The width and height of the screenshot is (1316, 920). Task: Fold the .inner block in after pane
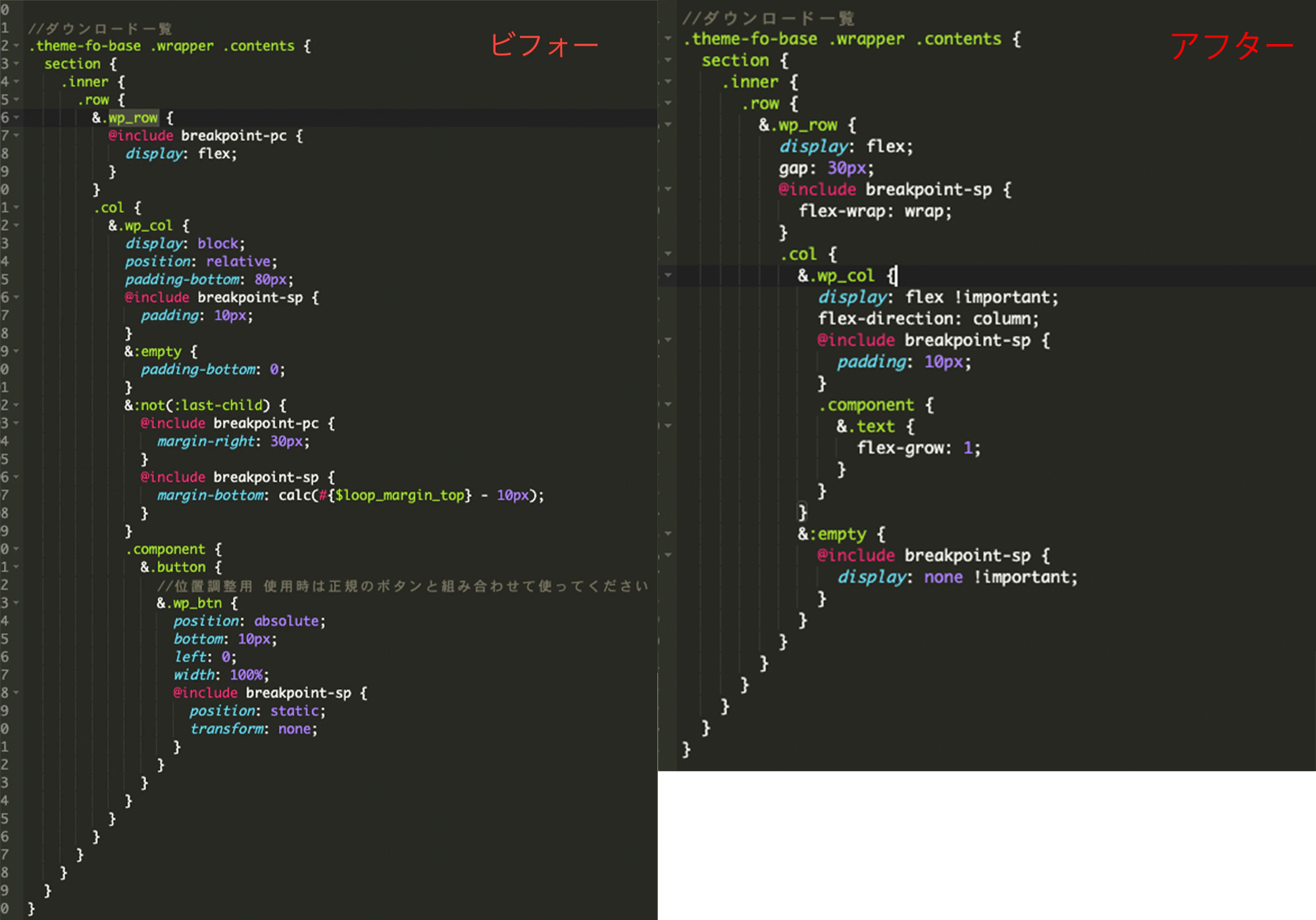click(668, 82)
